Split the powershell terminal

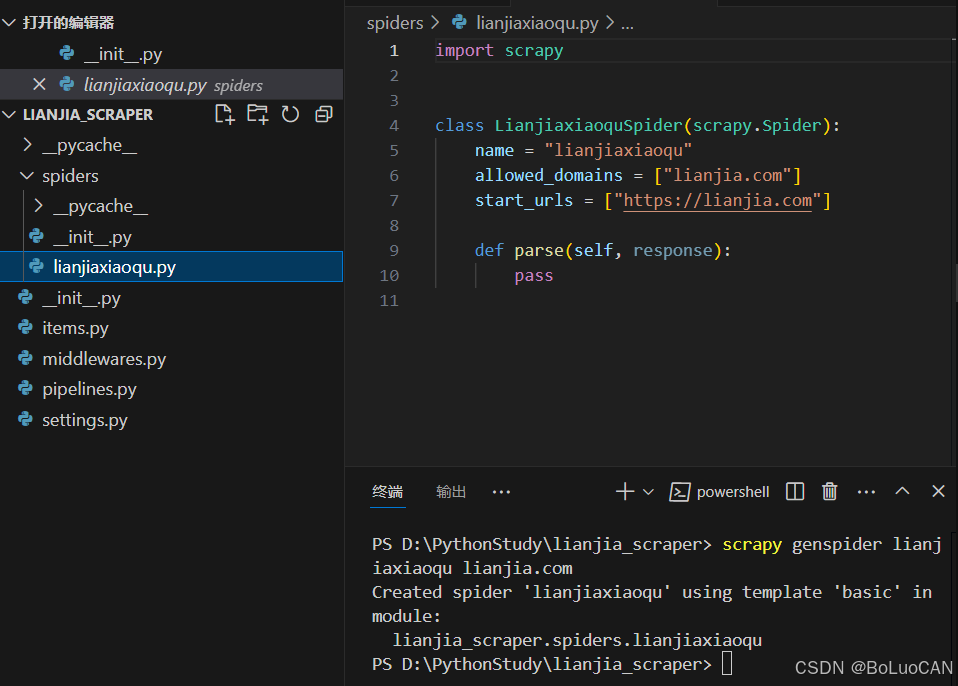coord(793,491)
